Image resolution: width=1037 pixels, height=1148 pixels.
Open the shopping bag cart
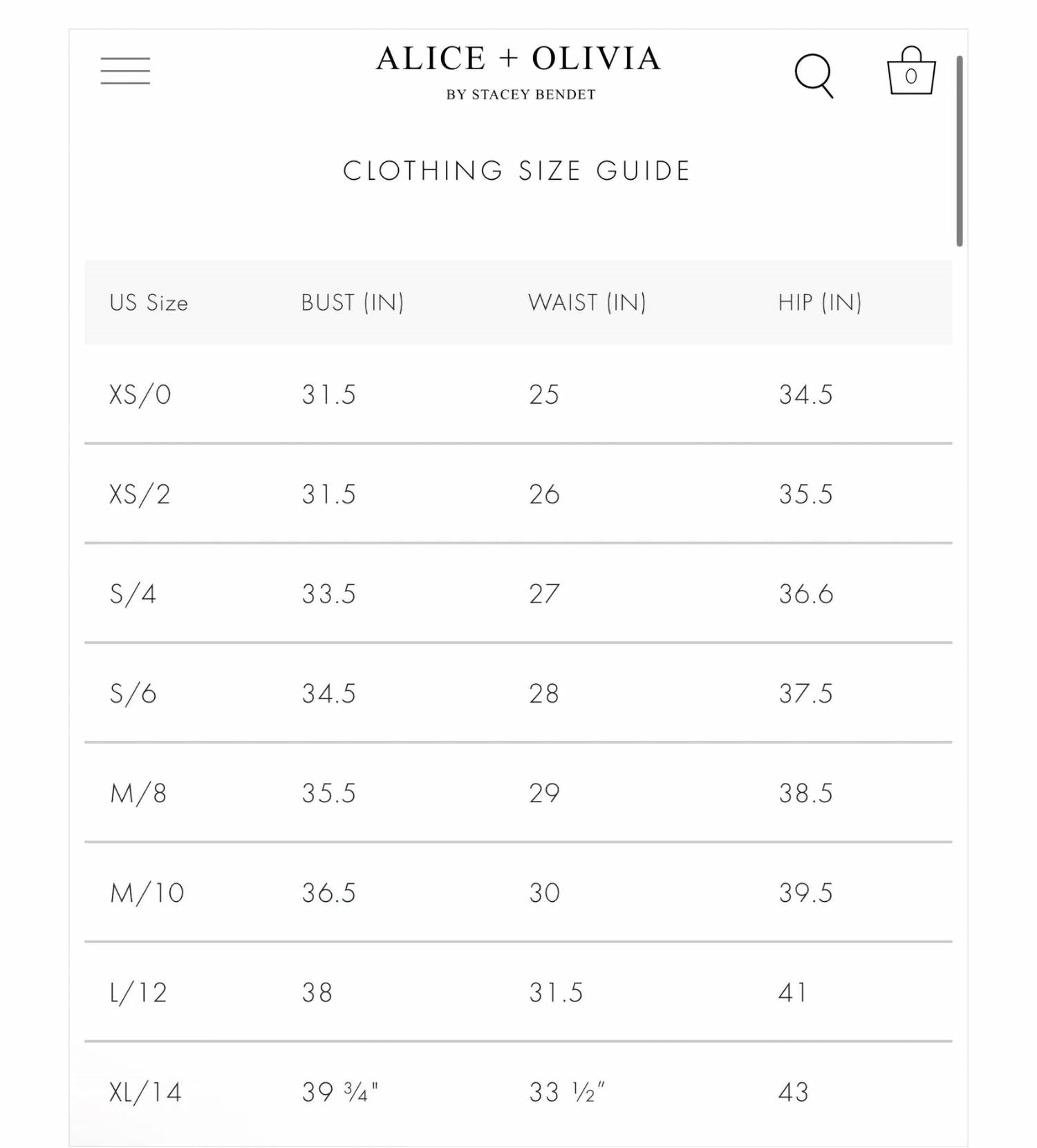[x=911, y=71]
